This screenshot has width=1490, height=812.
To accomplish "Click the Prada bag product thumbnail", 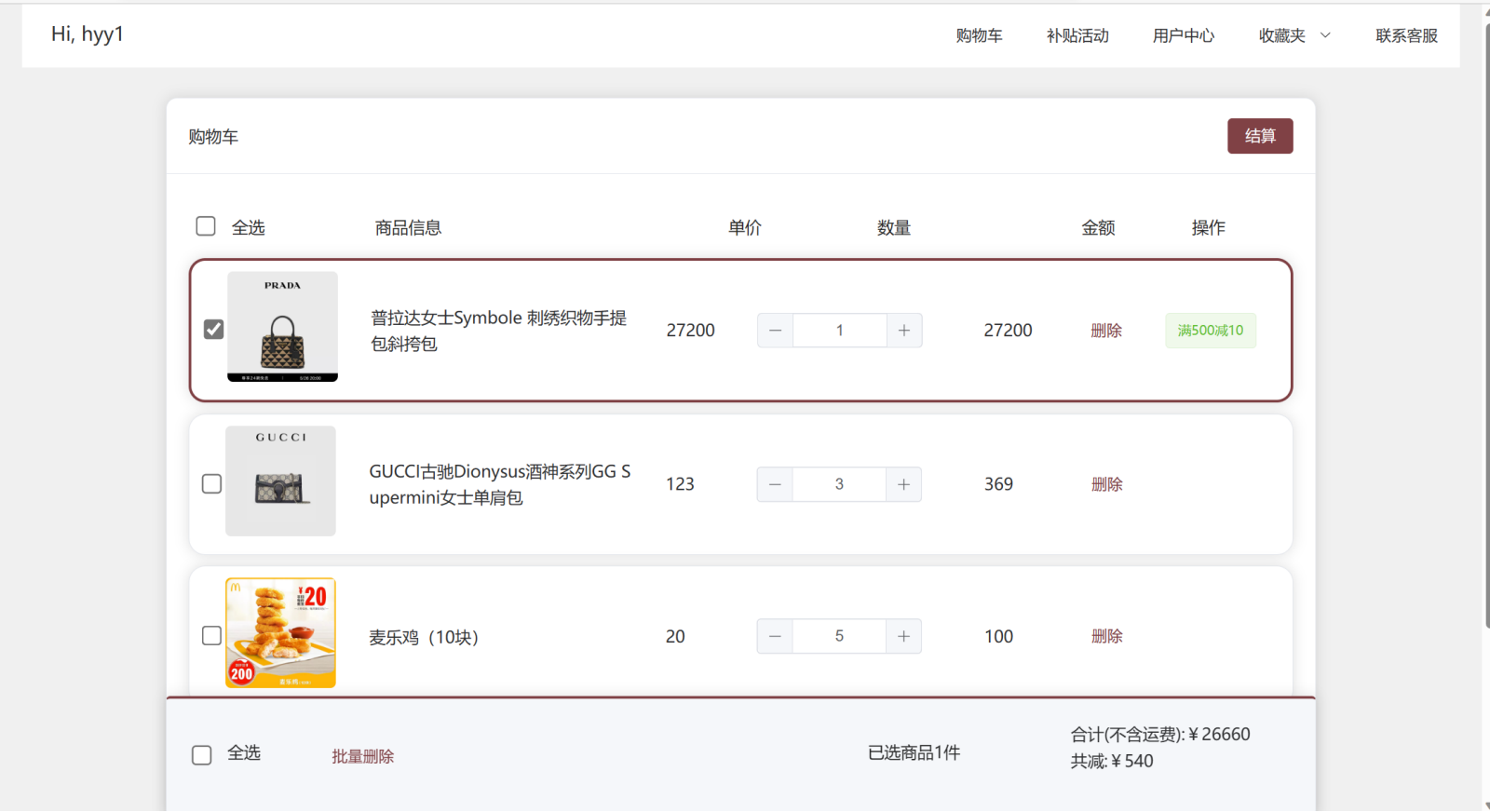I will (x=282, y=327).
